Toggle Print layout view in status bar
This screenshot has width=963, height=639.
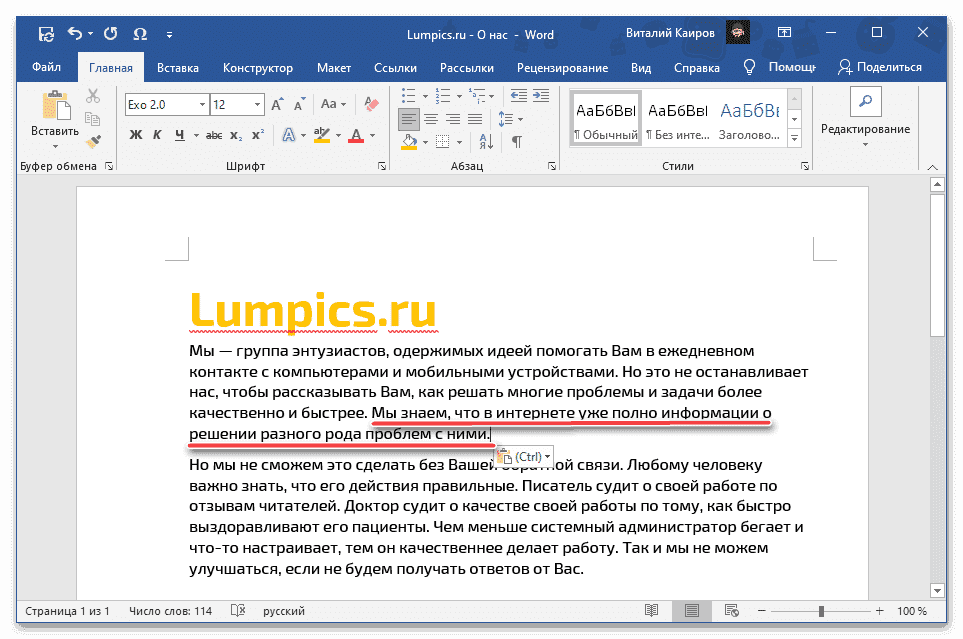(692, 610)
